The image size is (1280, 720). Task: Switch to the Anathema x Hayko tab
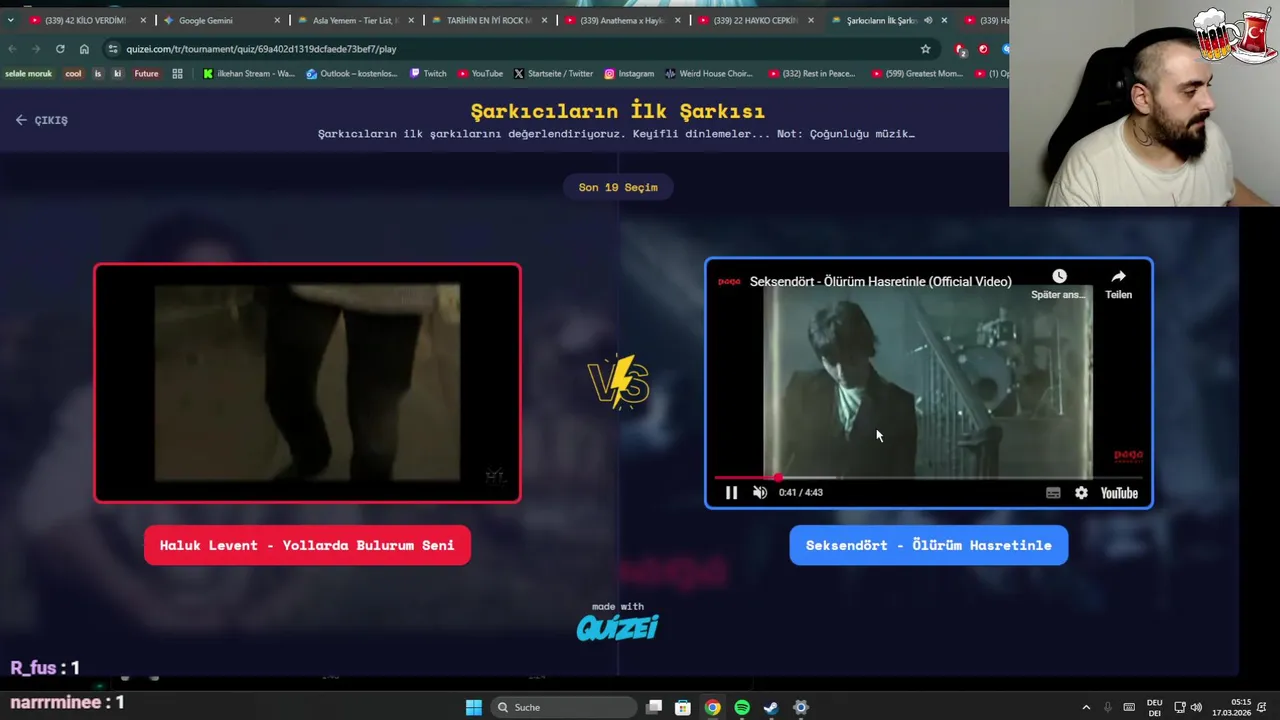pos(622,20)
